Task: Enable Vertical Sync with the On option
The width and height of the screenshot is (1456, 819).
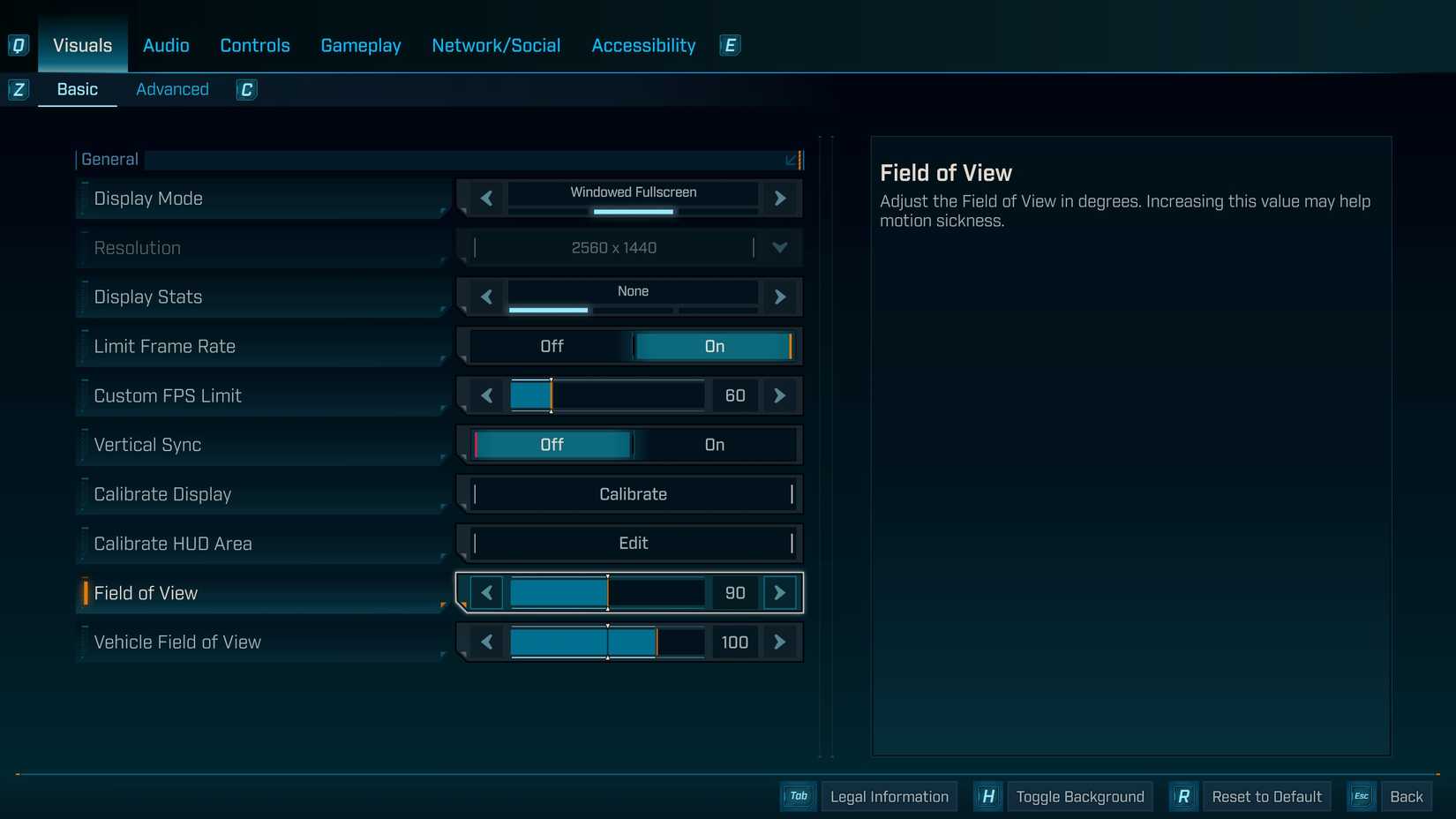Action: (714, 445)
